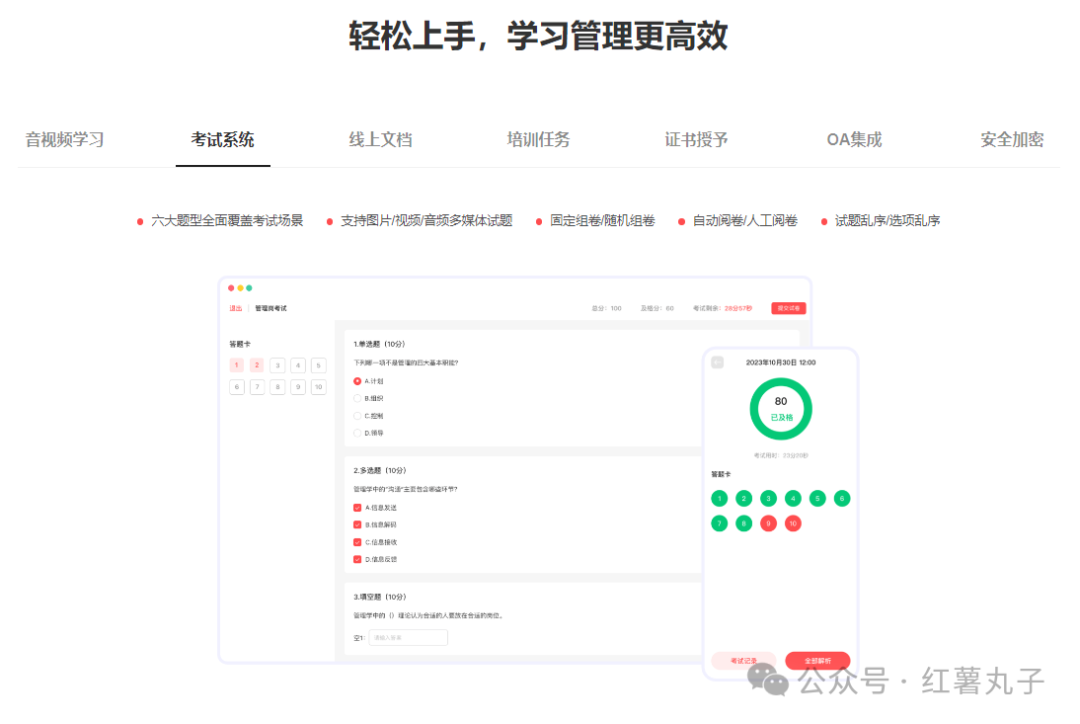Click the heading 轻松上手，学习管理更高效
Screen dimensions: 1080x724
coord(538,36)
